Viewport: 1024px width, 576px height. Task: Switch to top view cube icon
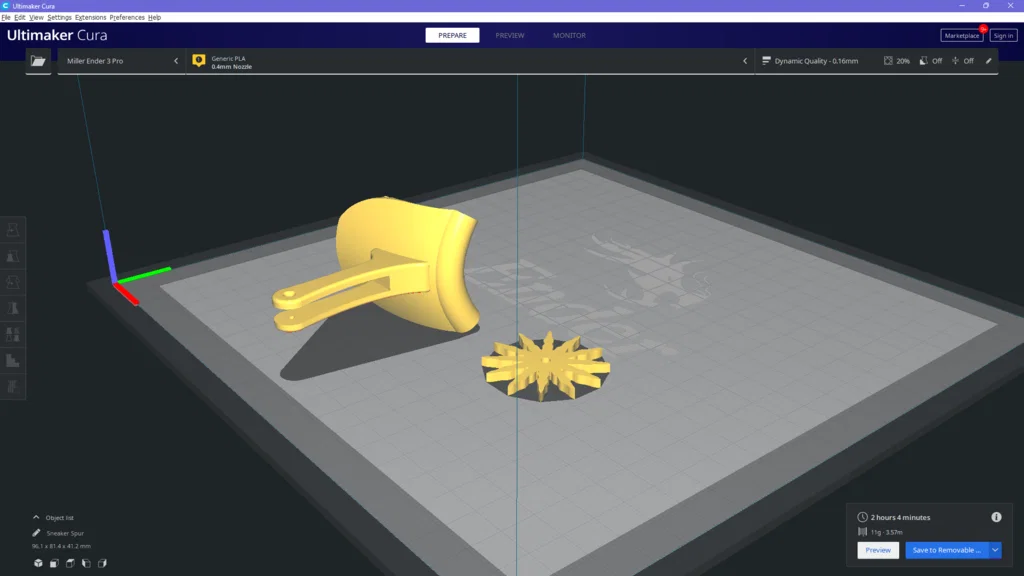[70, 563]
